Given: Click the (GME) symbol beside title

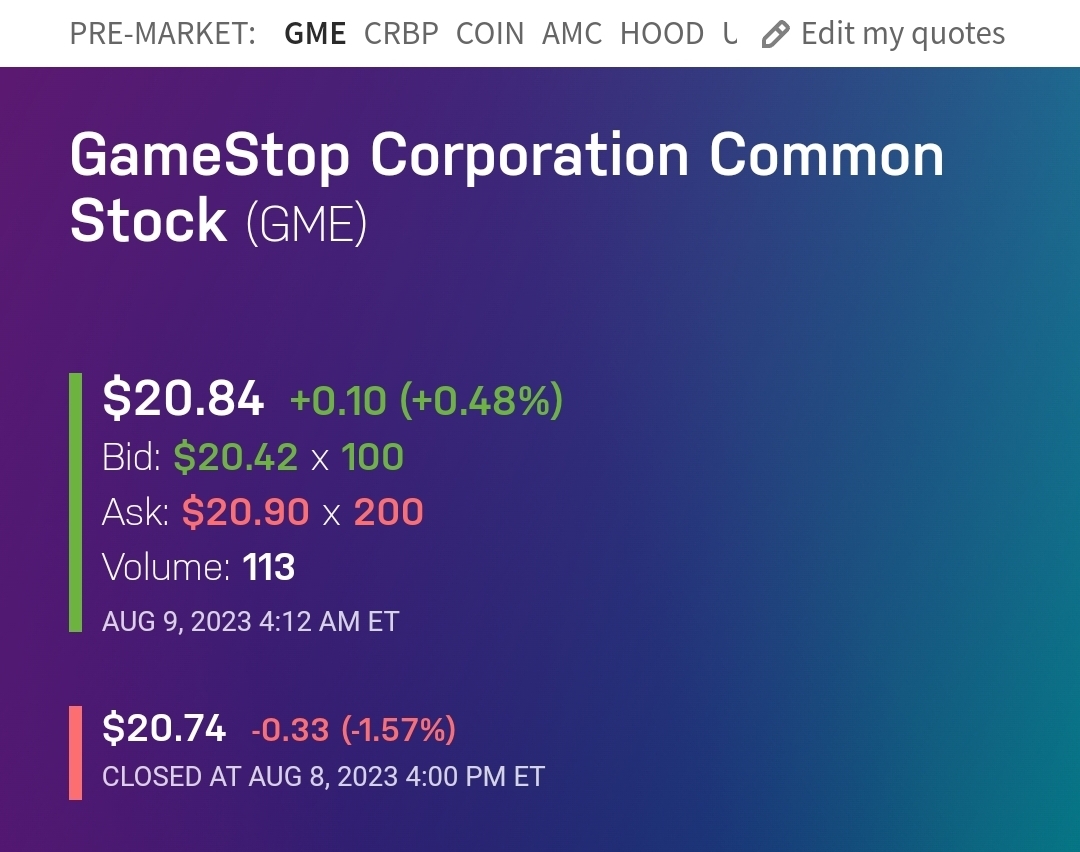Looking at the screenshot, I should tap(307, 223).
